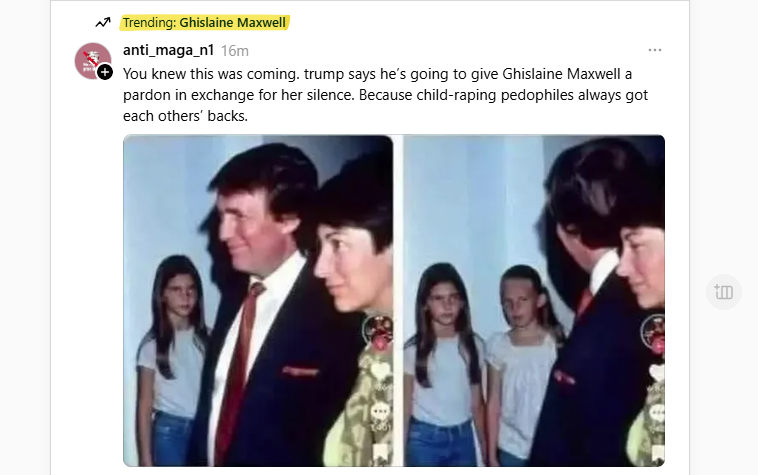
Task: Enlarge the right photo attachment
Action: 534,301
